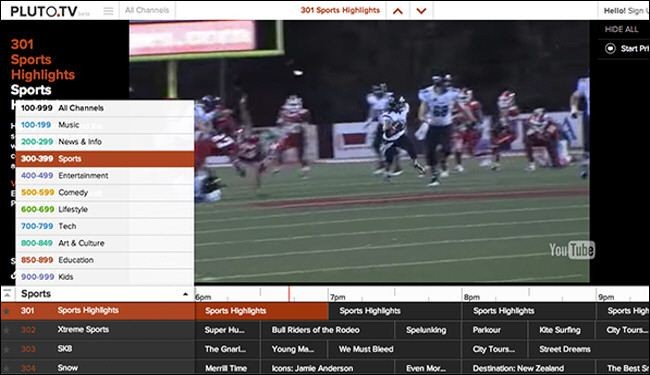
Task: Open We Must Bleed program
Action: (x=394, y=349)
